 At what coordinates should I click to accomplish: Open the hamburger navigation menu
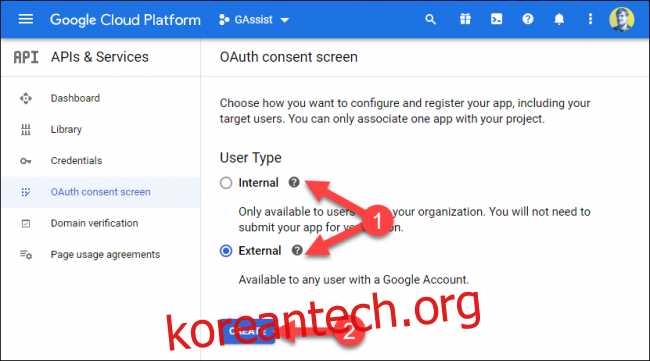(x=26, y=19)
